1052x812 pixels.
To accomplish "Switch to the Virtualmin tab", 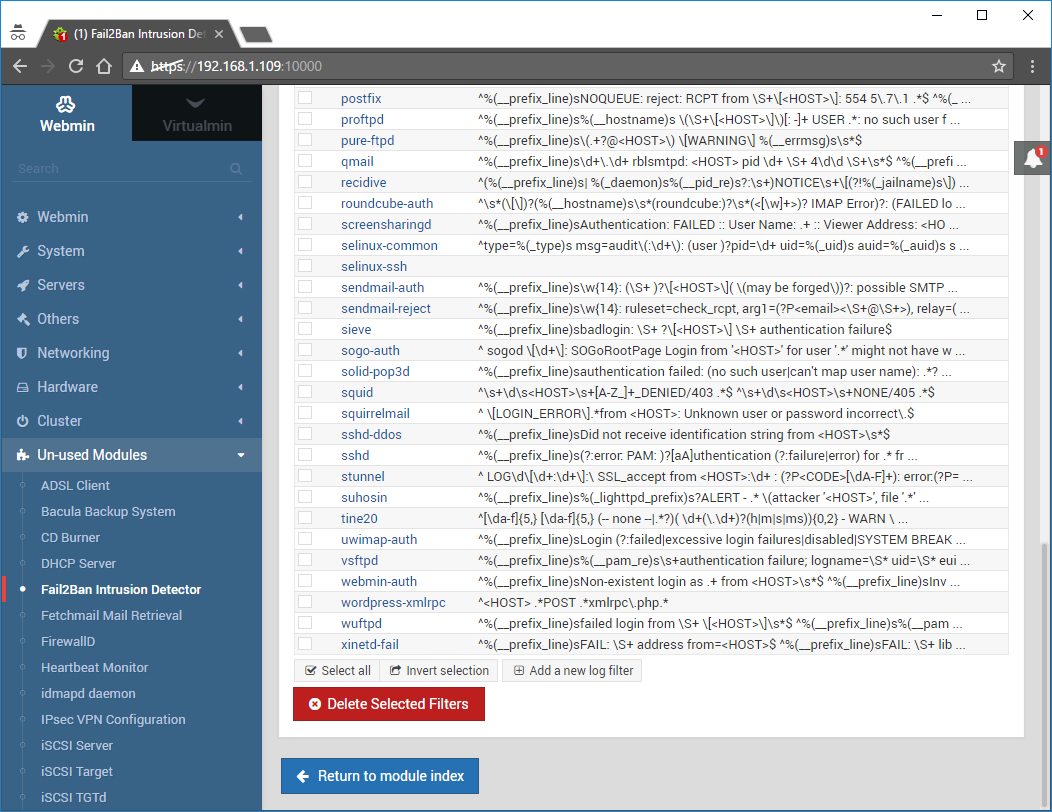I will 197,113.
